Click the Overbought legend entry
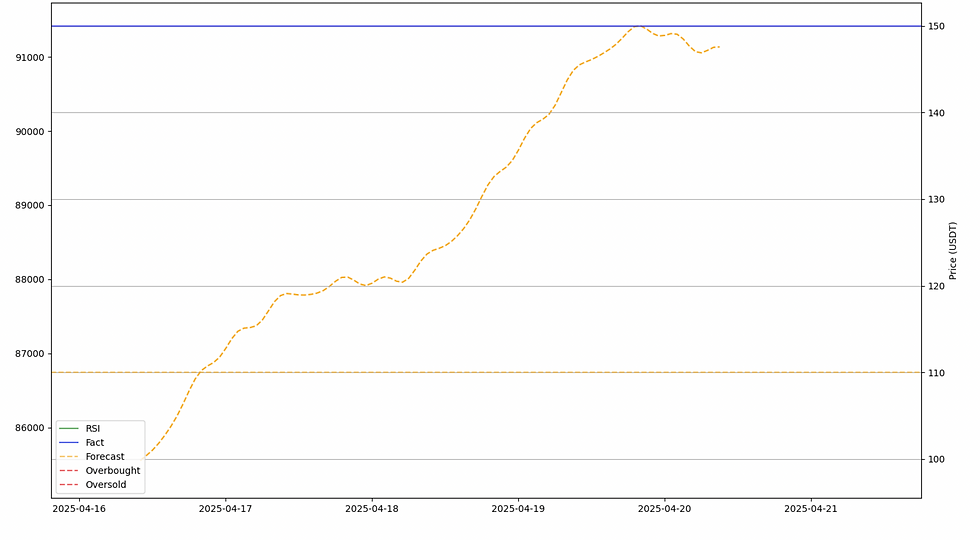This screenshot has height=540, width=980. 99,471
